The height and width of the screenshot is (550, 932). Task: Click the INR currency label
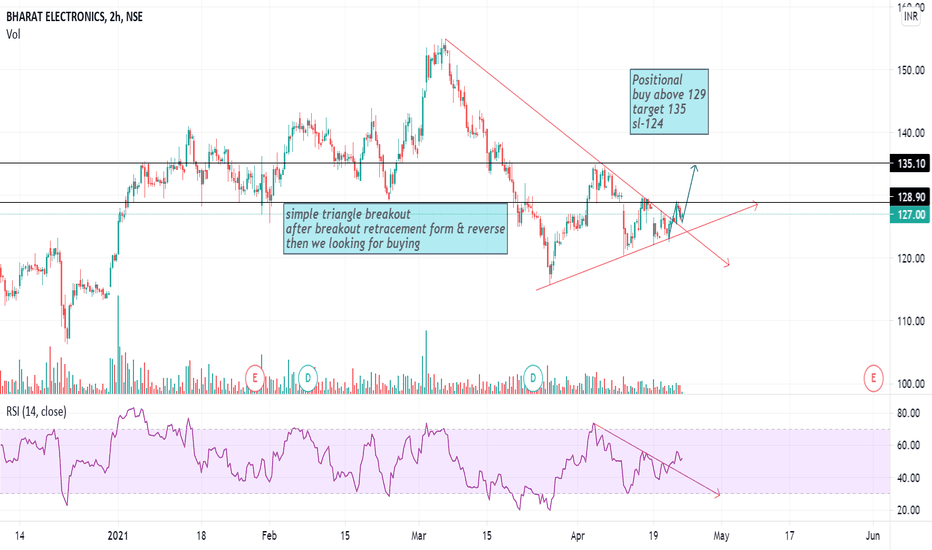(911, 17)
